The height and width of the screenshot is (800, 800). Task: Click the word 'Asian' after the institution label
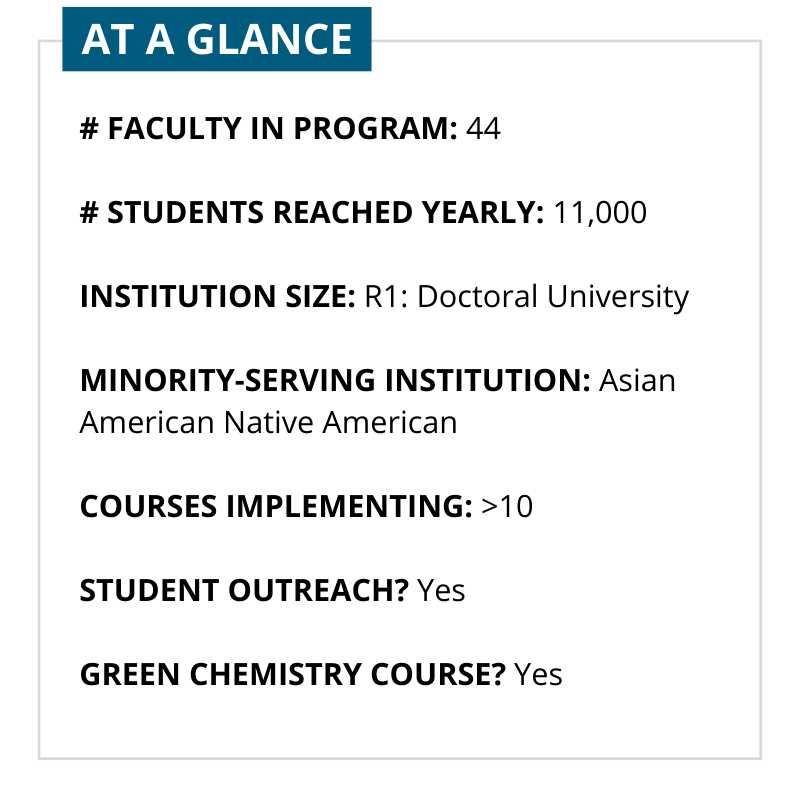(637, 381)
